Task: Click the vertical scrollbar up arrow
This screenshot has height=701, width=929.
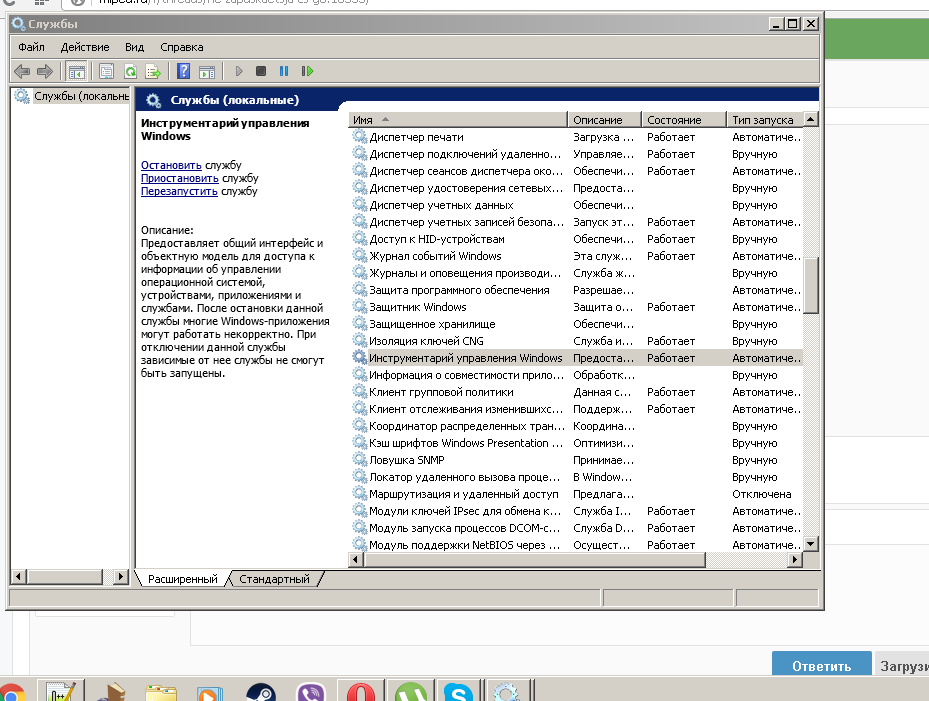Action: pyautogui.click(x=811, y=119)
